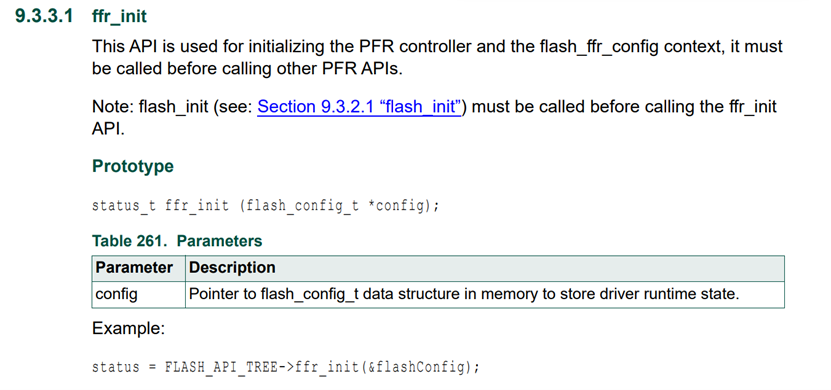The width and height of the screenshot is (831, 390).
Task: Open the Section 9.3.2.1 "flash_init" link
Action: (x=360, y=107)
